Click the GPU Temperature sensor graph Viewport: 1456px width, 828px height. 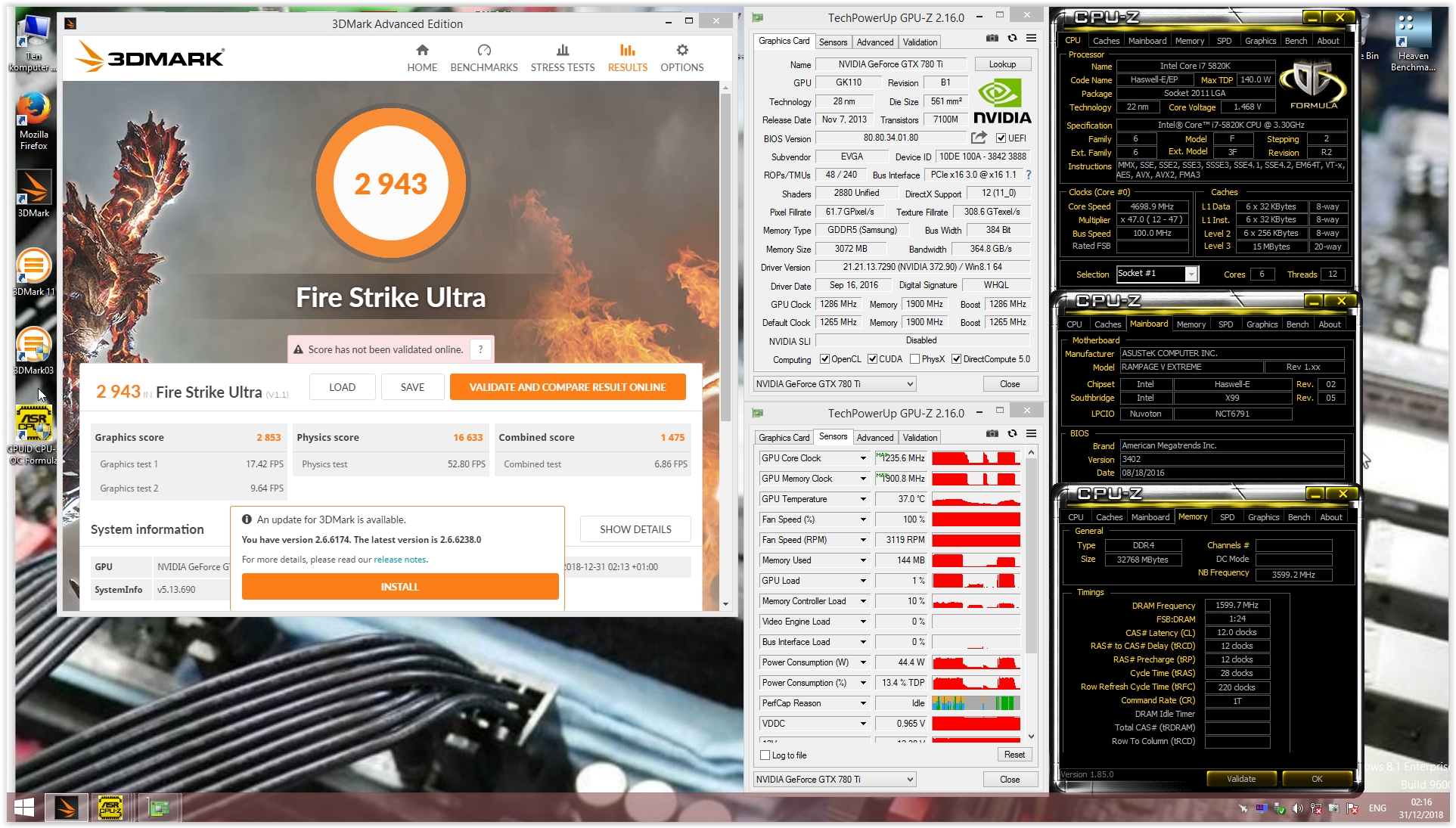pos(976,499)
